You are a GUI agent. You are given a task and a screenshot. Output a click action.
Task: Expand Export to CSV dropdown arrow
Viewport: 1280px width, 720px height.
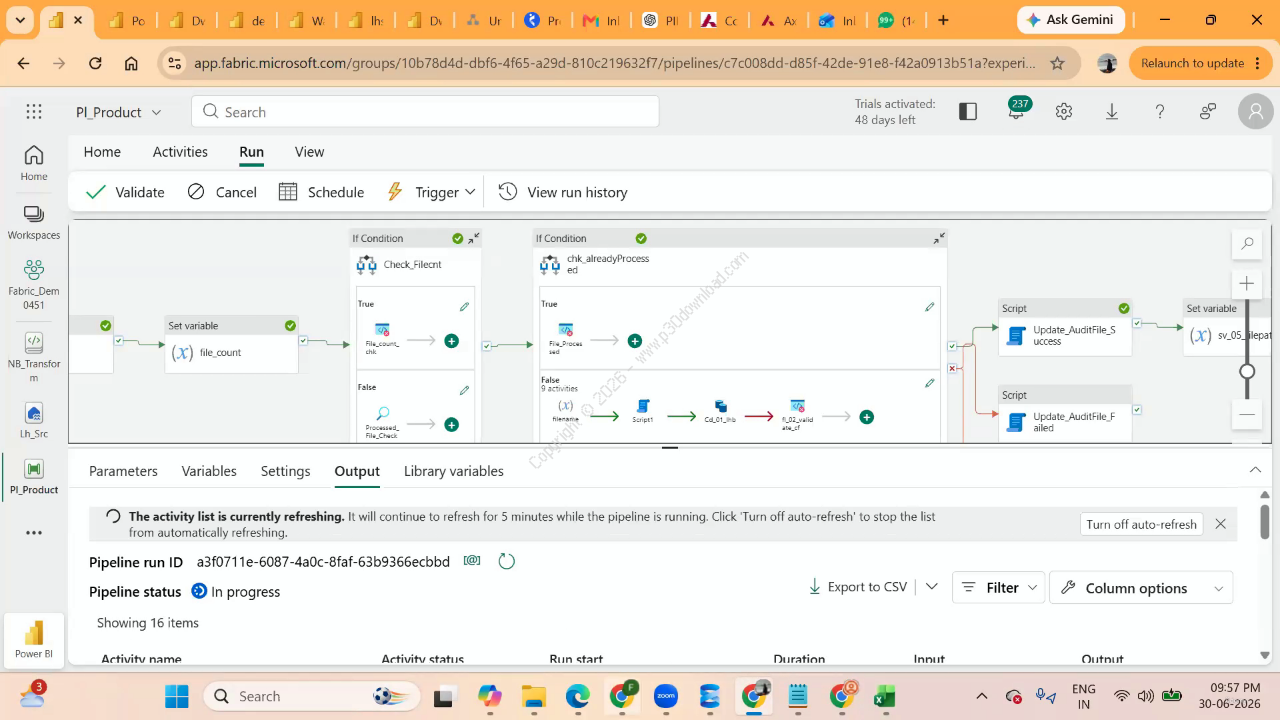(x=932, y=587)
